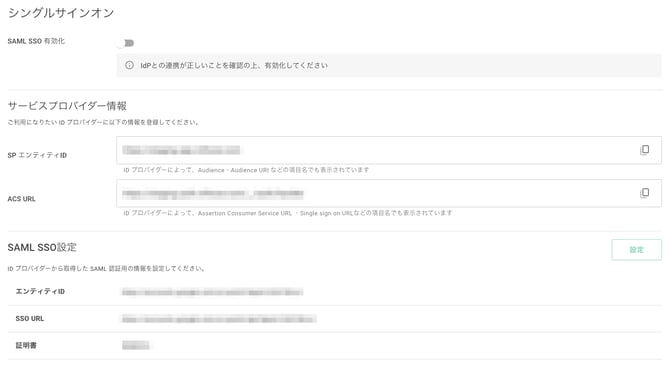Select the blurred SSO URL value
The height and width of the screenshot is (368, 670).
[x=219, y=319]
